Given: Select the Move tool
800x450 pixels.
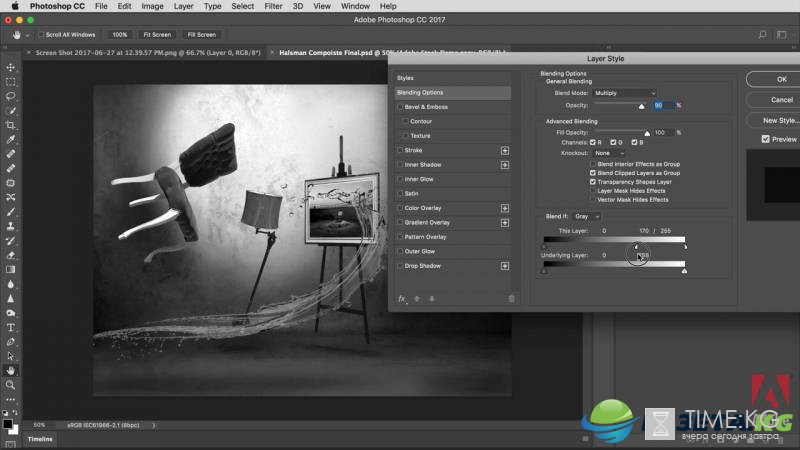Looking at the screenshot, I should pyautogui.click(x=10, y=67).
